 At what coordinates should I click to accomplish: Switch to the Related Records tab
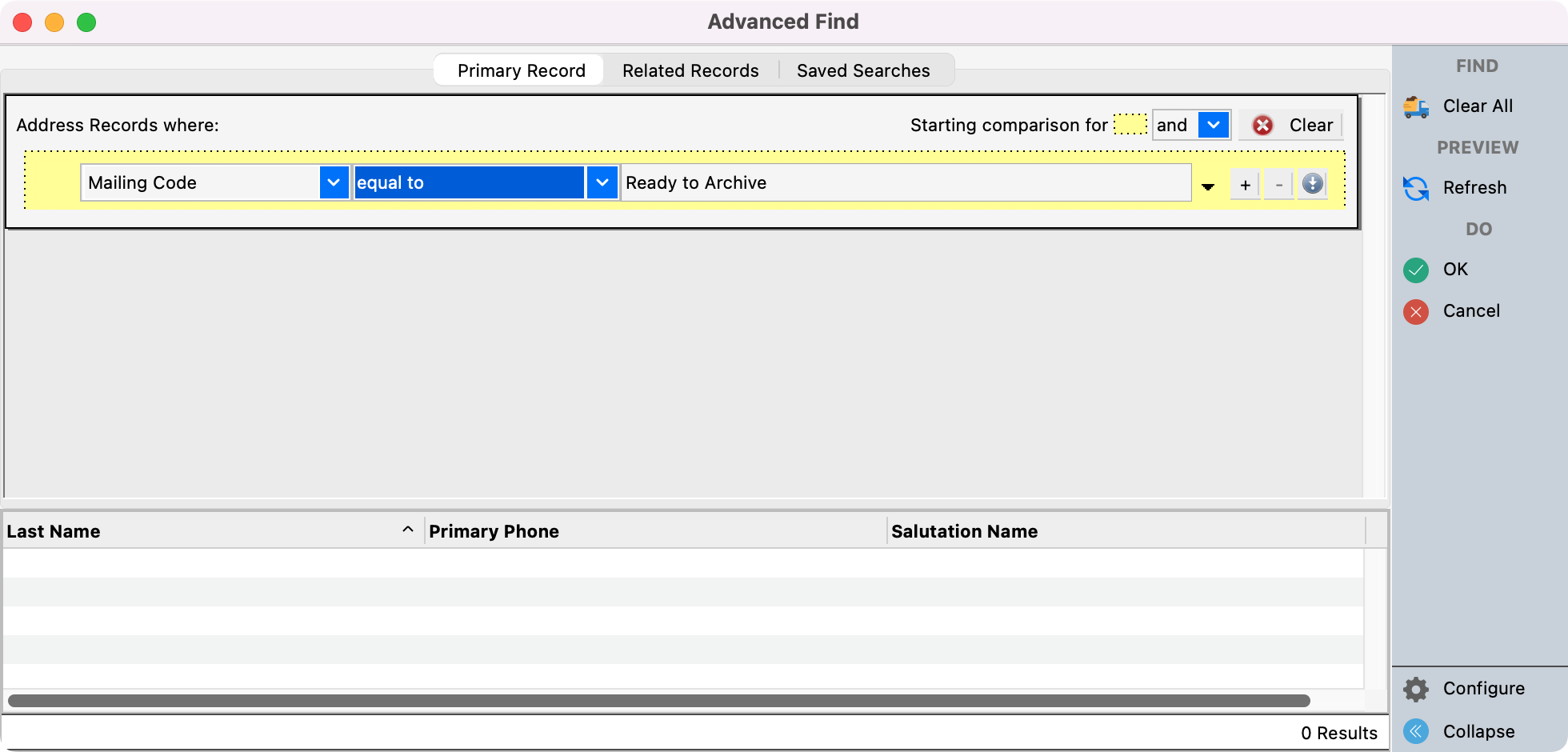(x=690, y=70)
